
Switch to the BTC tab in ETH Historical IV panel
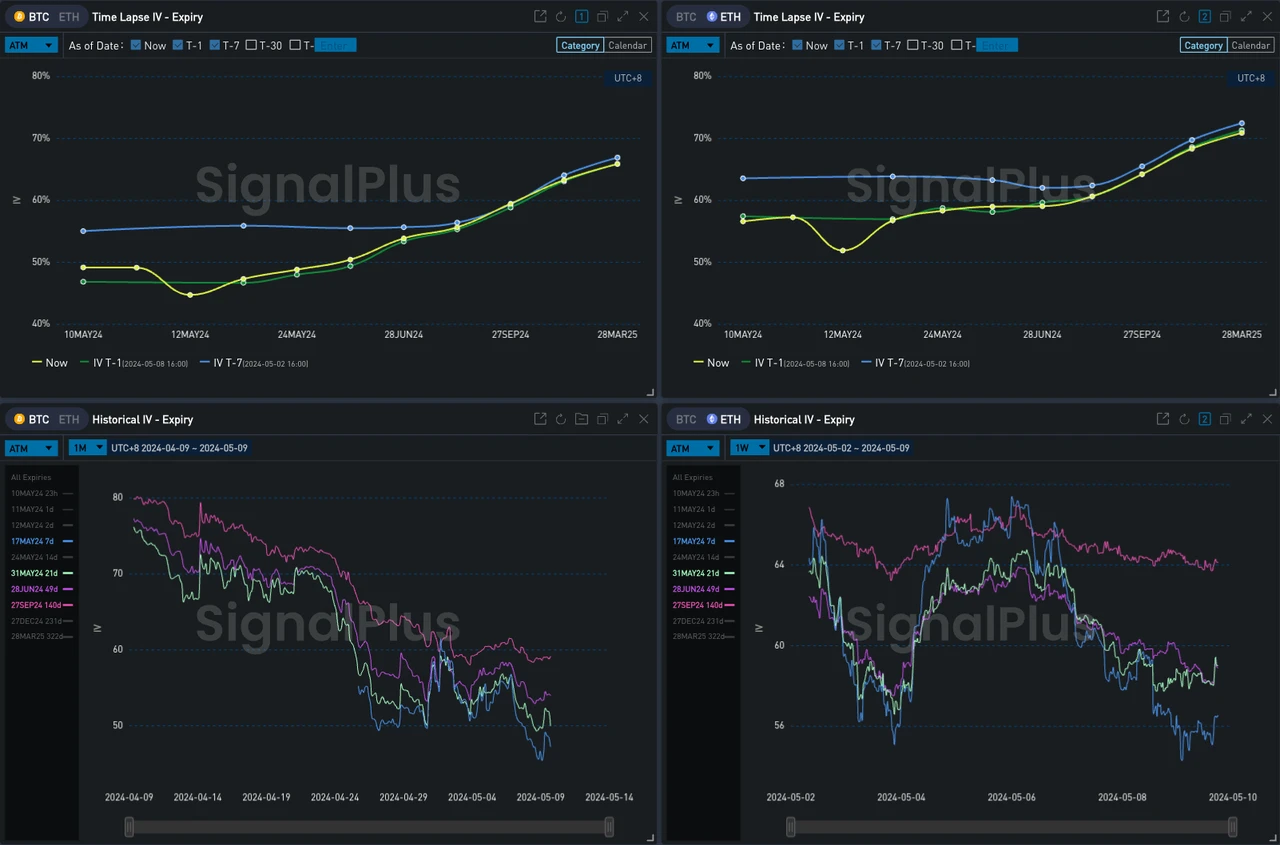point(686,419)
